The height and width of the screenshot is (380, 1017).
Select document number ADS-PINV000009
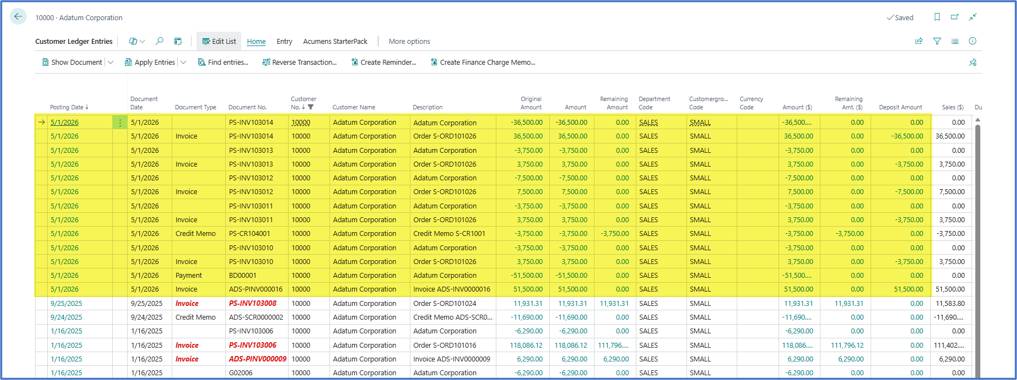(257, 359)
